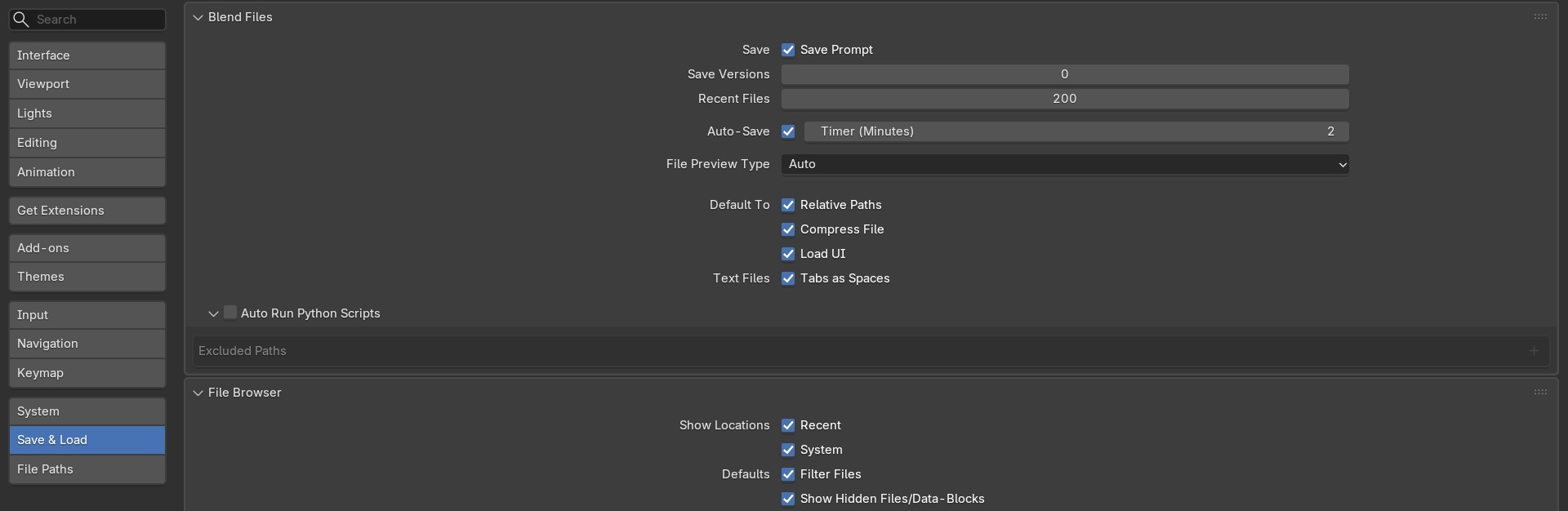Click the File Browser panel title
This screenshot has height=511, width=1568.
245,393
